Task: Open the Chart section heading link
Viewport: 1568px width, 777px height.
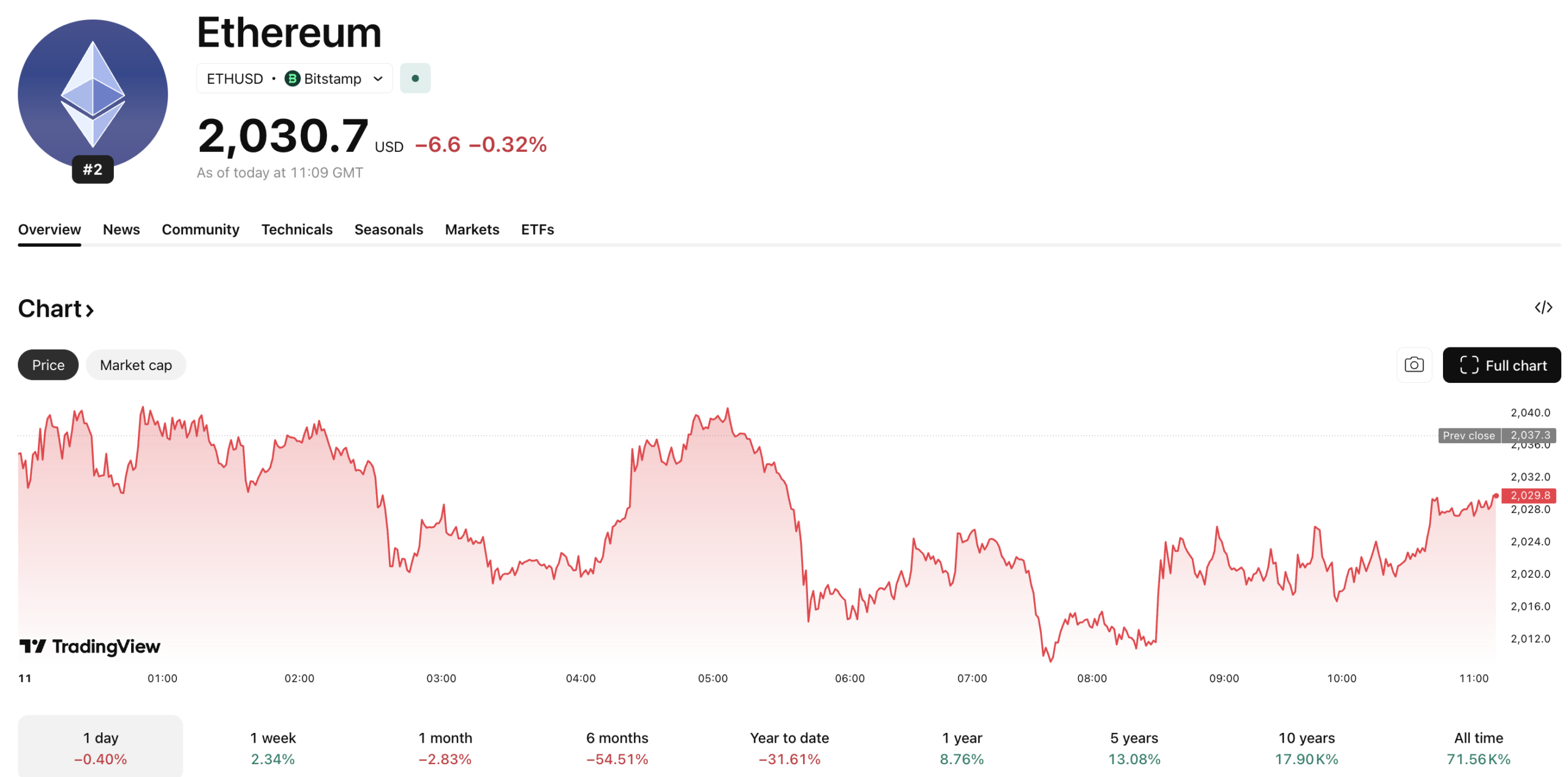Action: coord(56,309)
